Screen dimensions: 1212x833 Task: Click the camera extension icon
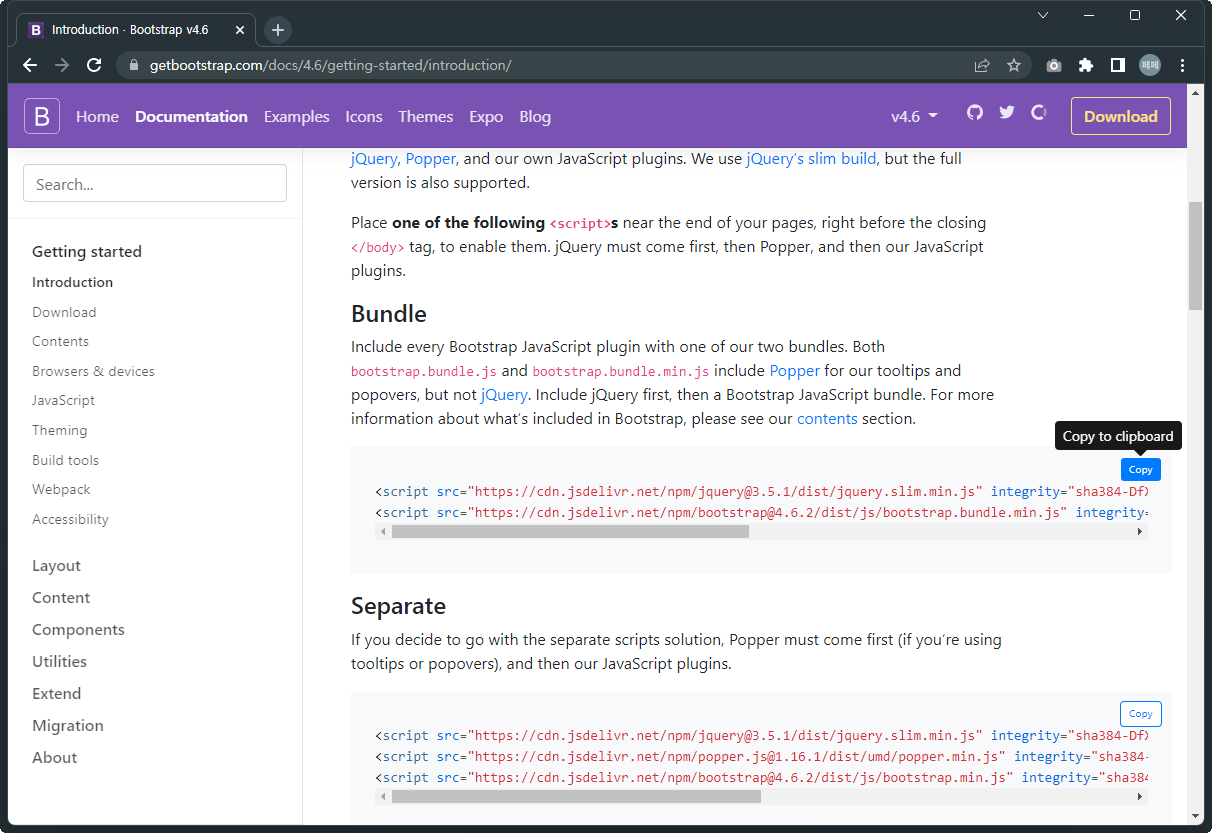(1054, 65)
